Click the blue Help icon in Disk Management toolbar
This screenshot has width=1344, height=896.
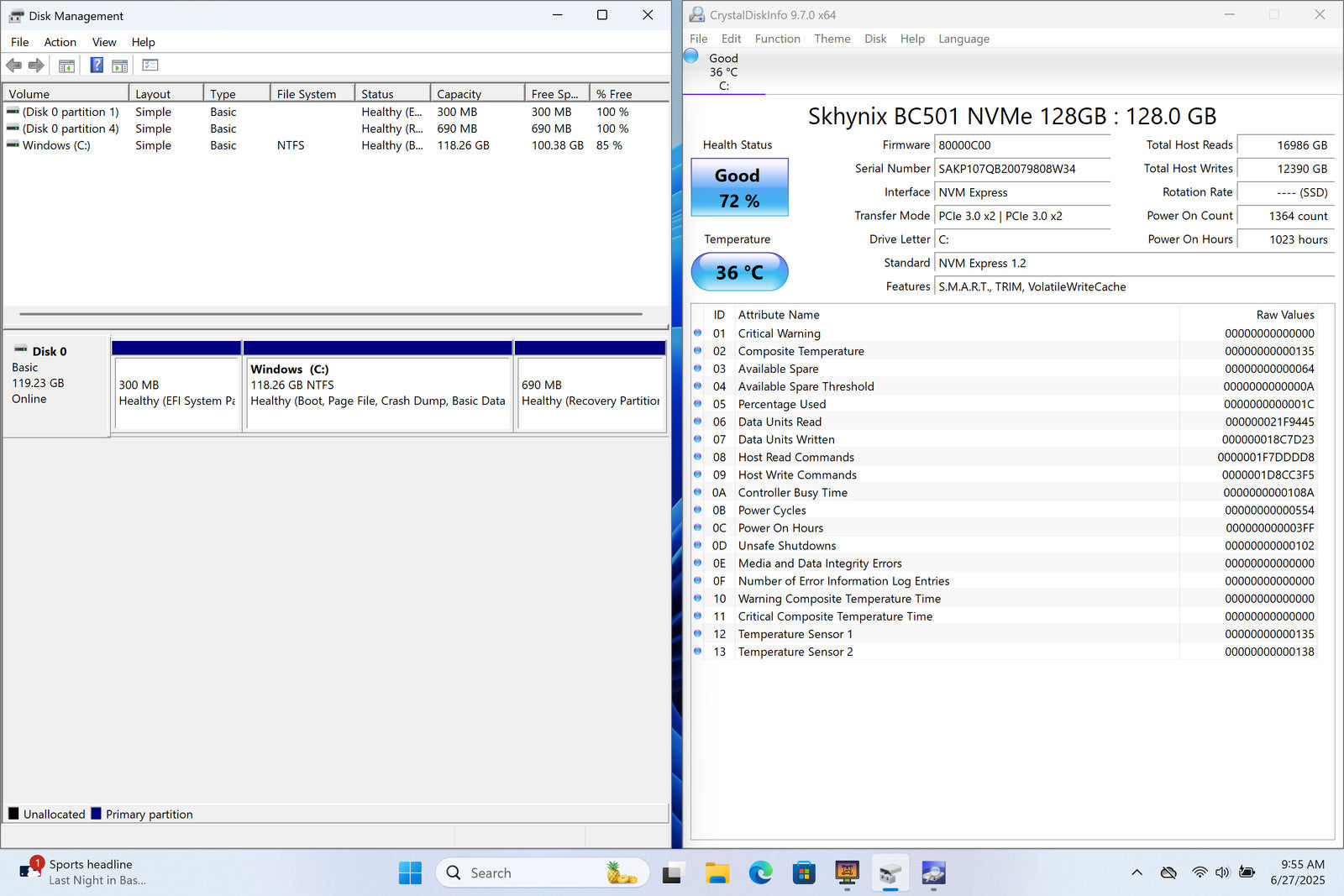point(97,65)
